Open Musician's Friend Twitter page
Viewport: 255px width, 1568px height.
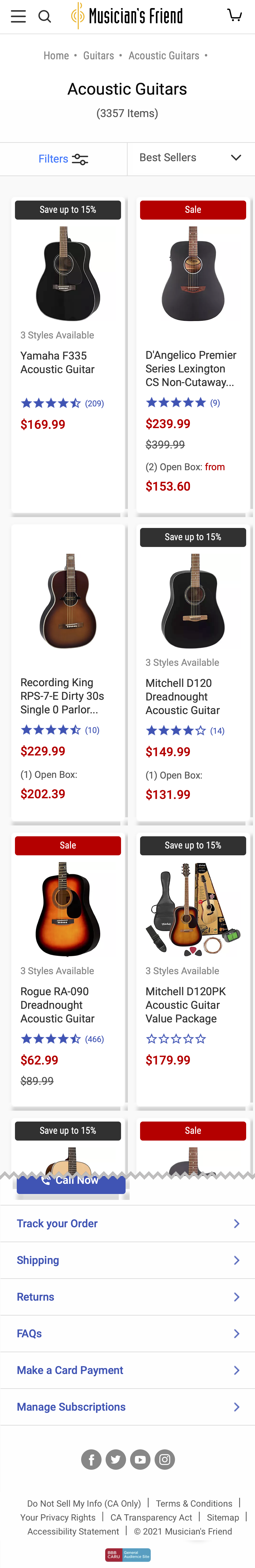click(x=116, y=1459)
